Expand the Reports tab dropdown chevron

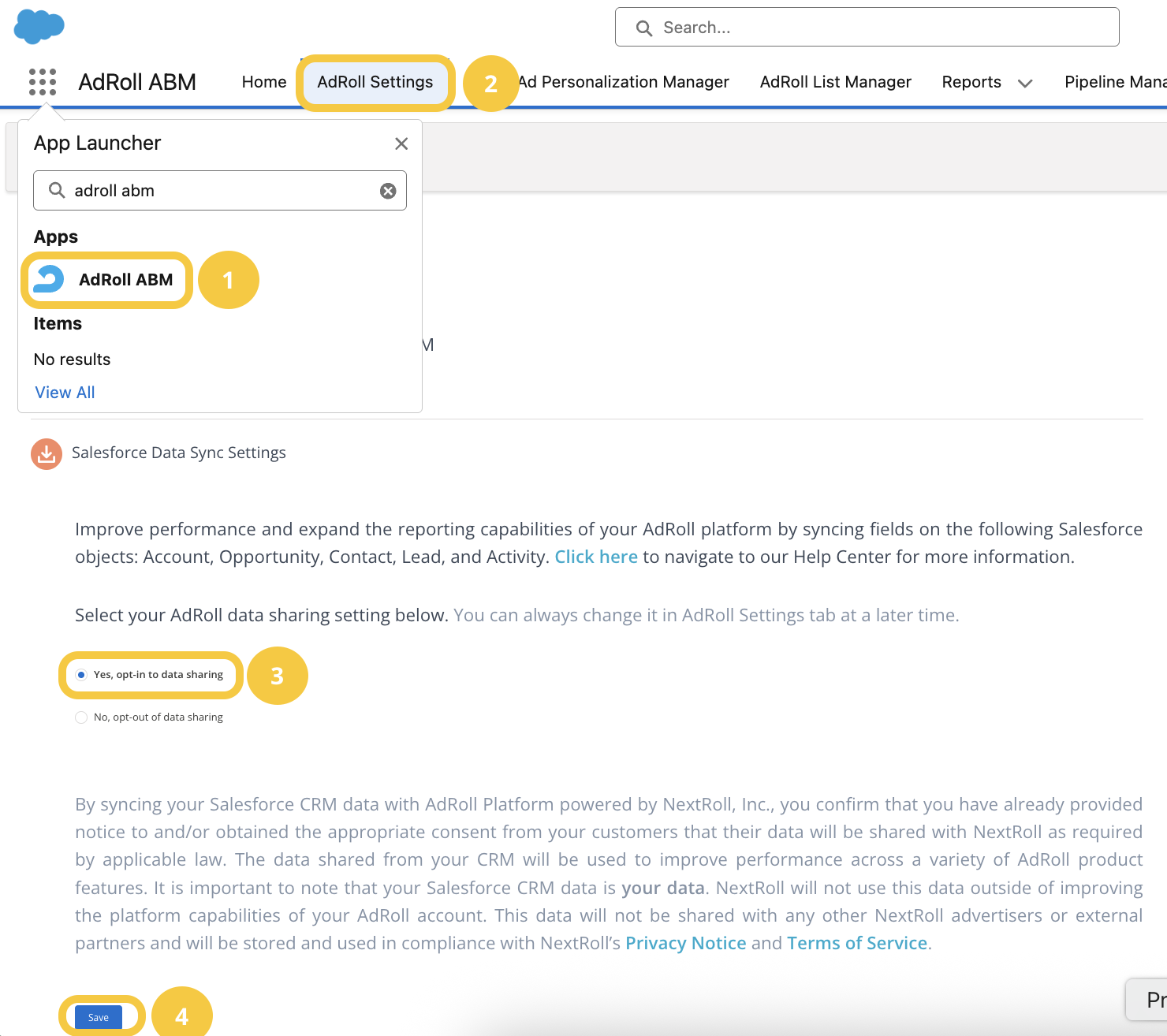pyautogui.click(x=1025, y=84)
